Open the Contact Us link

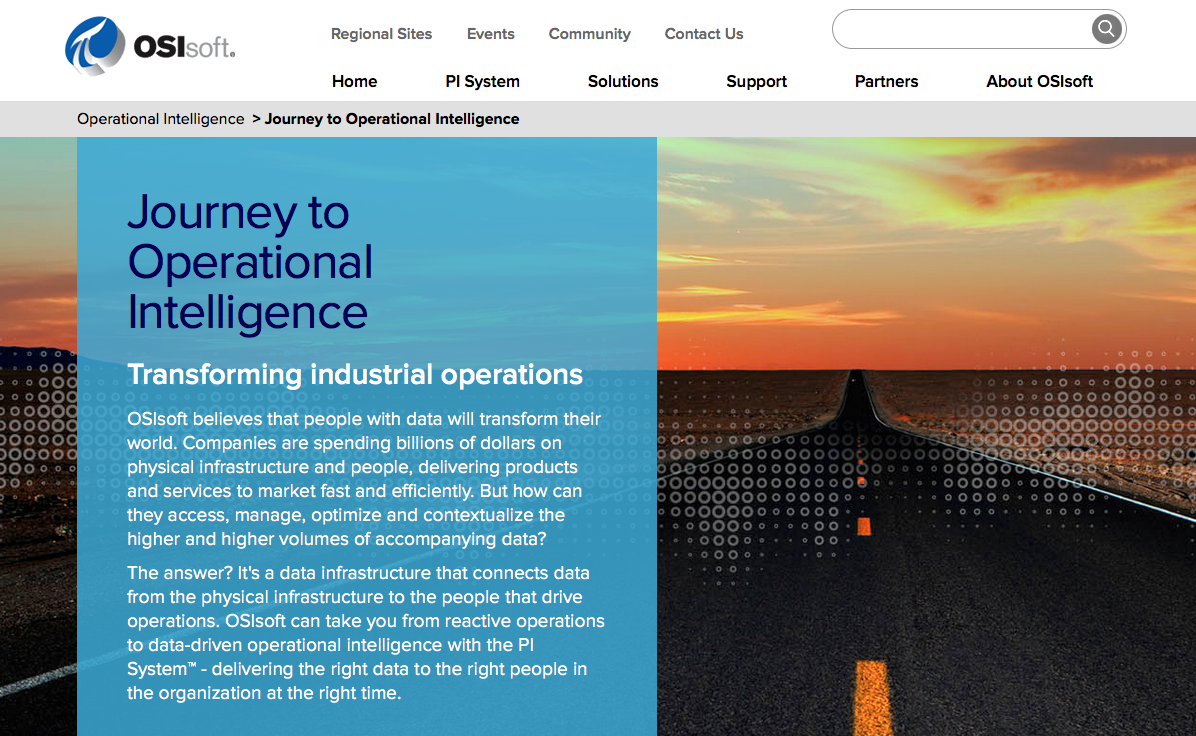click(703, 34)
